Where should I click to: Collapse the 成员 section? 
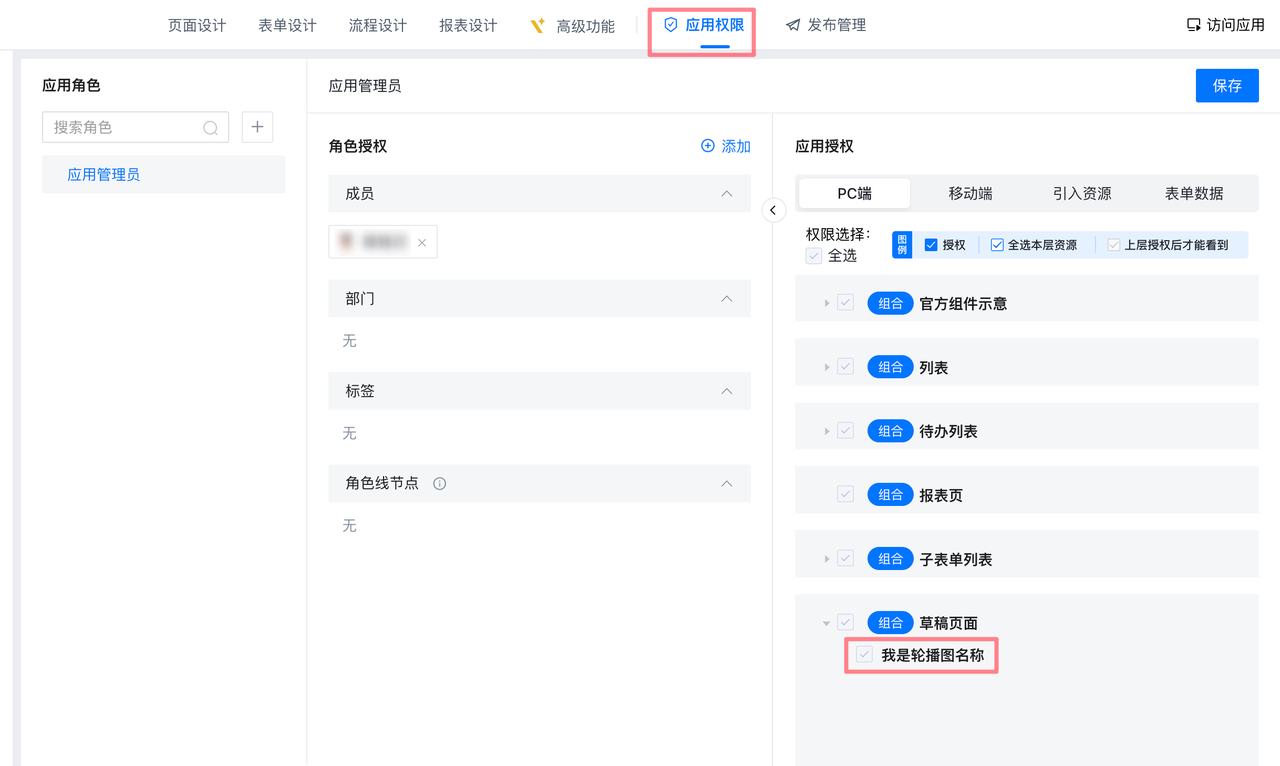pos(727,194)
